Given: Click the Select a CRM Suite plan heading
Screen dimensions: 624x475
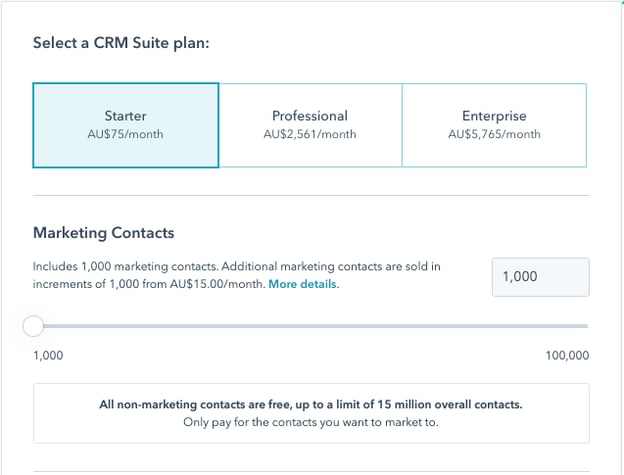Looking at the screenshot, I should [120, 43].
